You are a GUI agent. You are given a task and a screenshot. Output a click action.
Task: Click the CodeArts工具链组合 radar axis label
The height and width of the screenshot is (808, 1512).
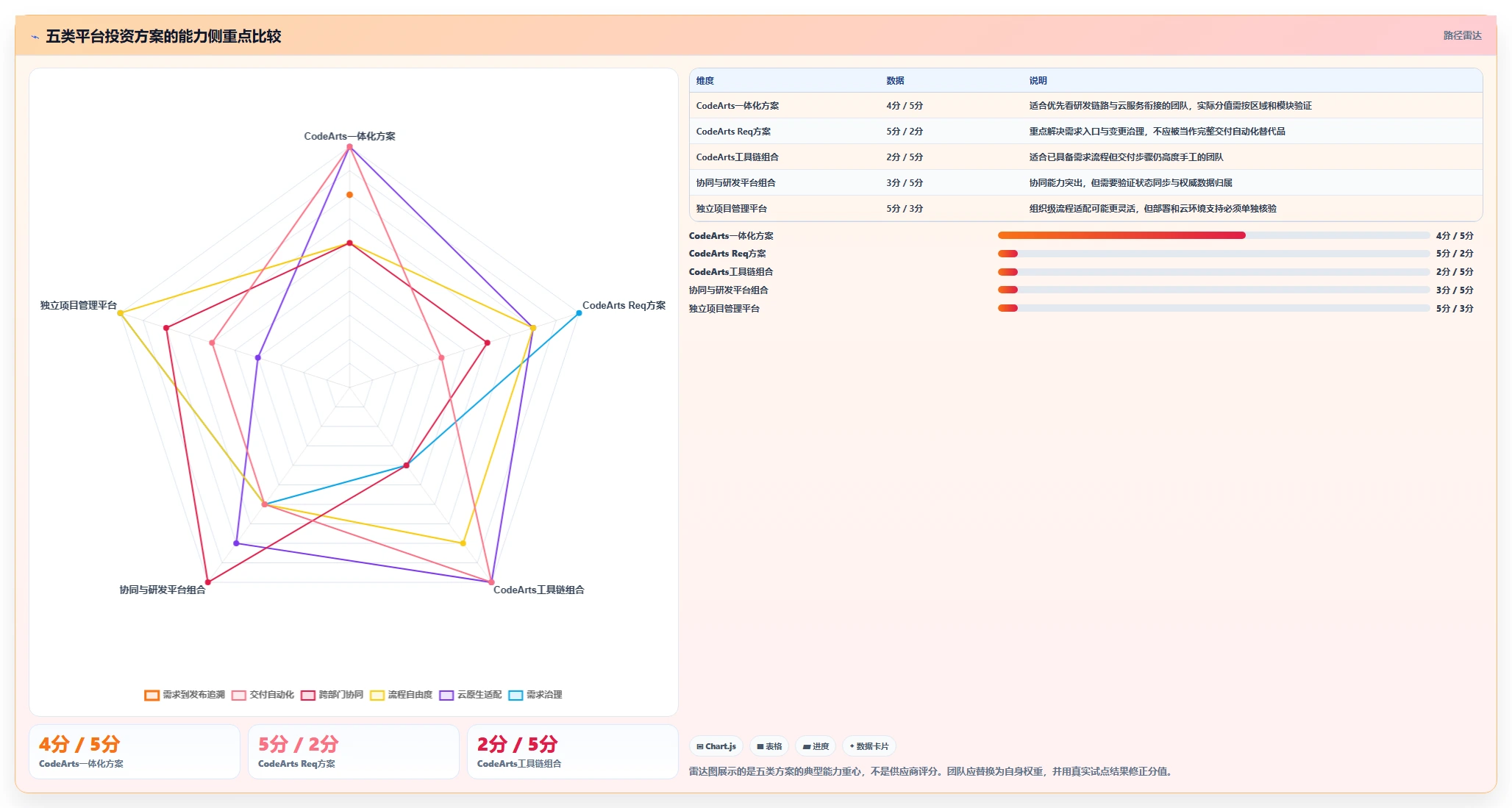pos(538,590)
